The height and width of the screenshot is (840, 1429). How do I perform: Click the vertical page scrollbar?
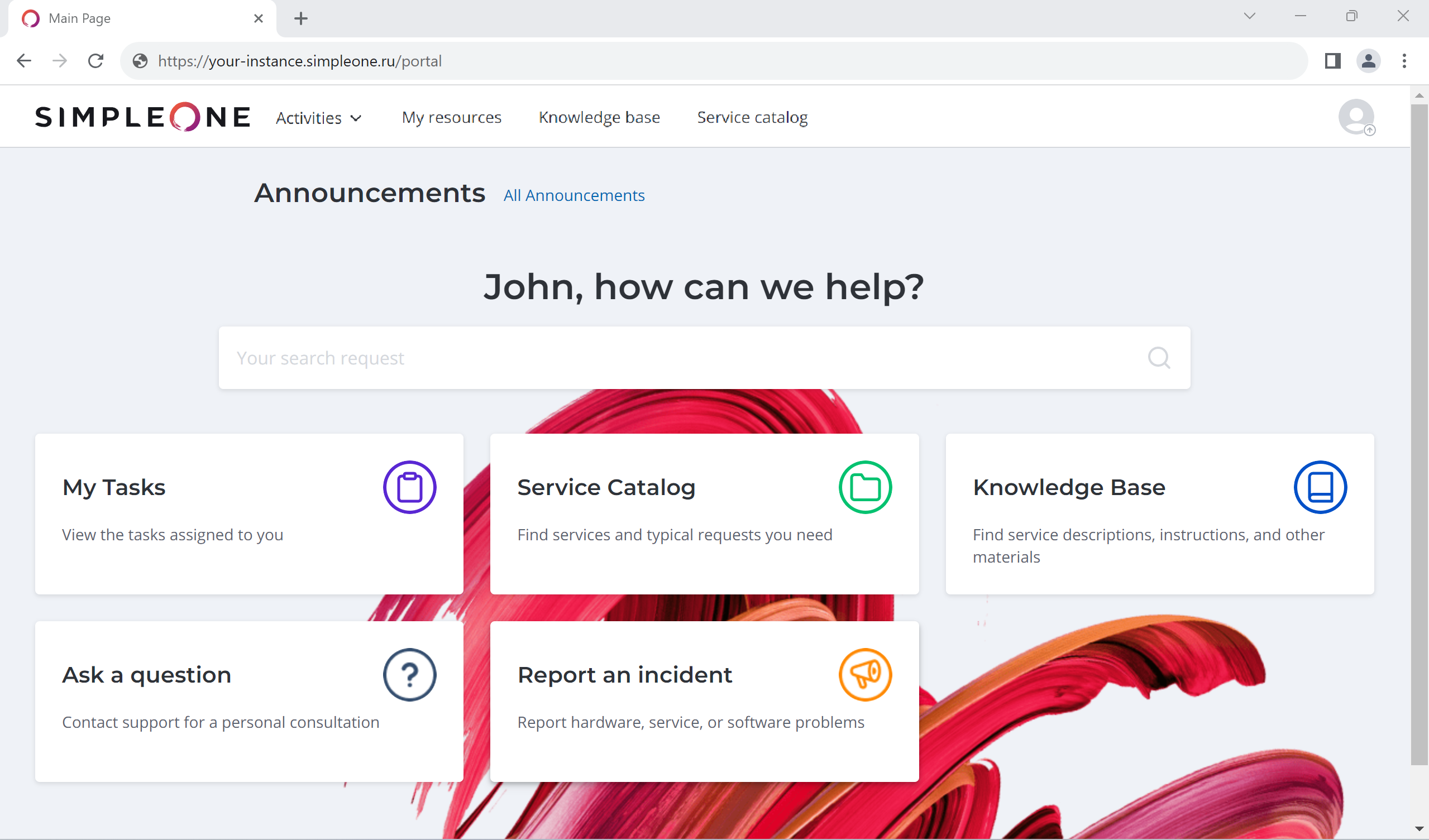click(x=1419, y=431)
